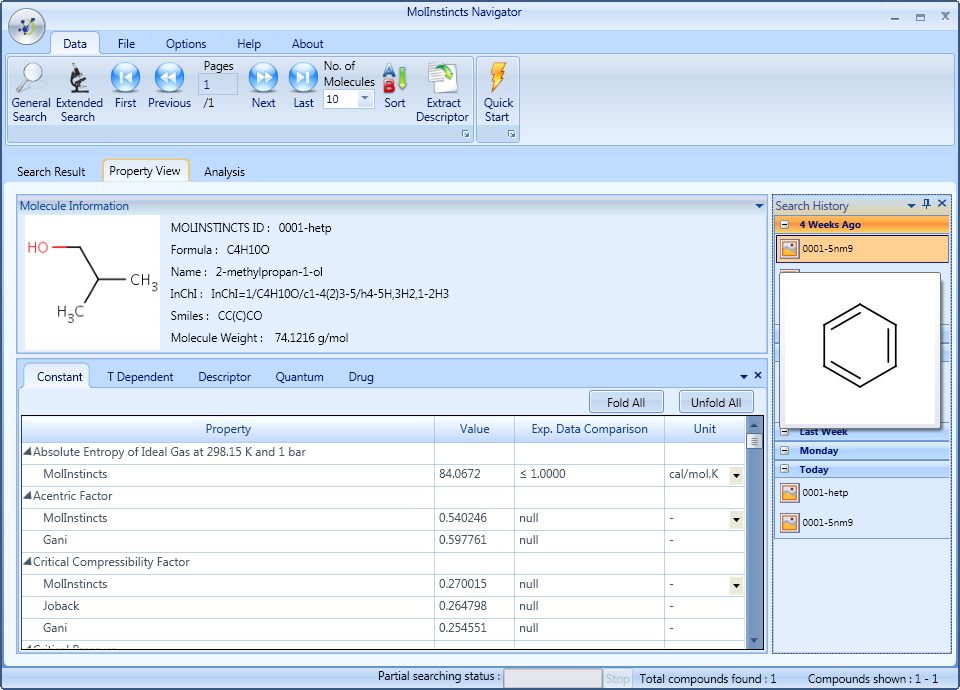Click the Exp. Data Comparison column header

click(x=590, y=429)
